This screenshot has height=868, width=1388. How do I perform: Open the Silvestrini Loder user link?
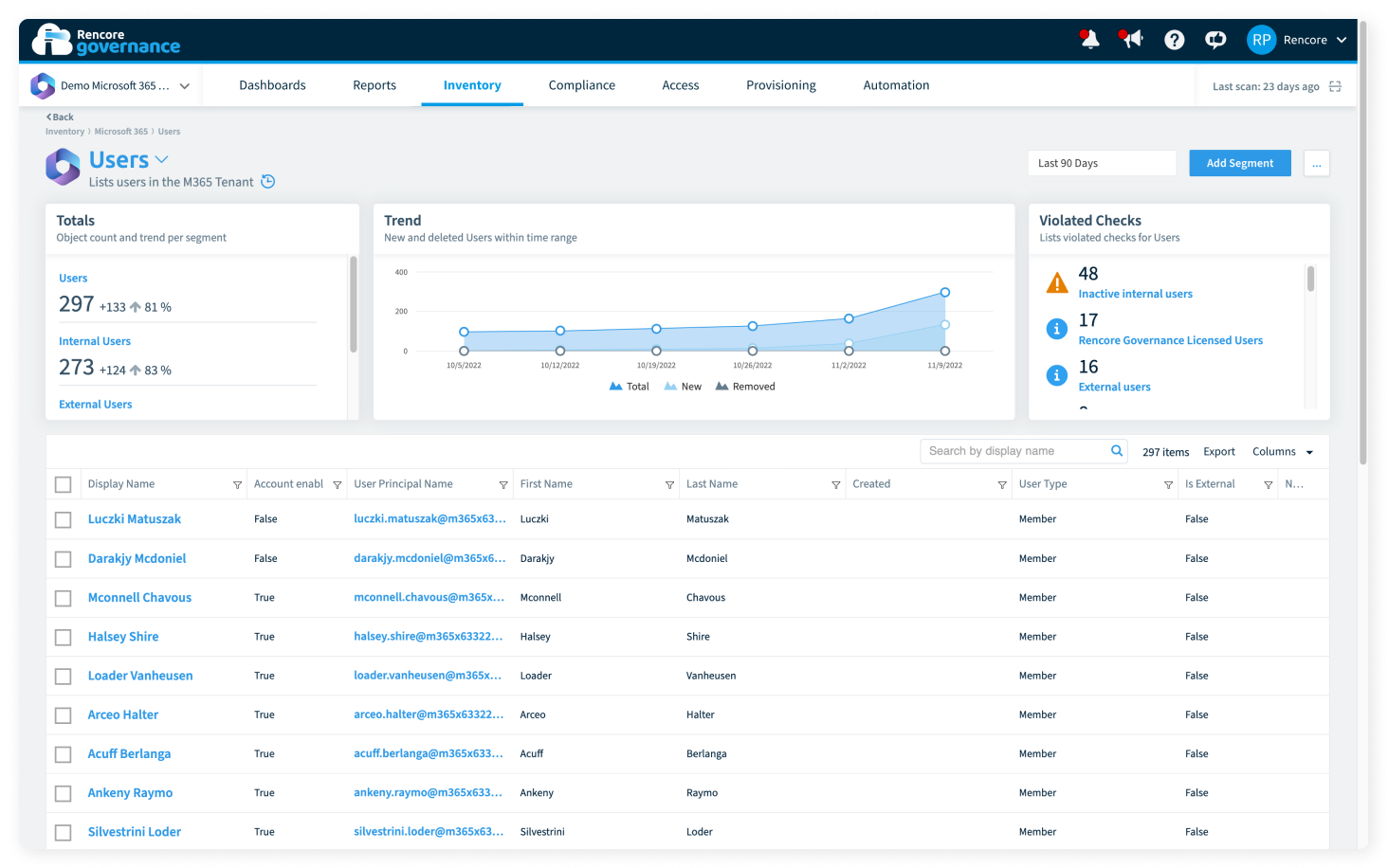click(135, 832)
